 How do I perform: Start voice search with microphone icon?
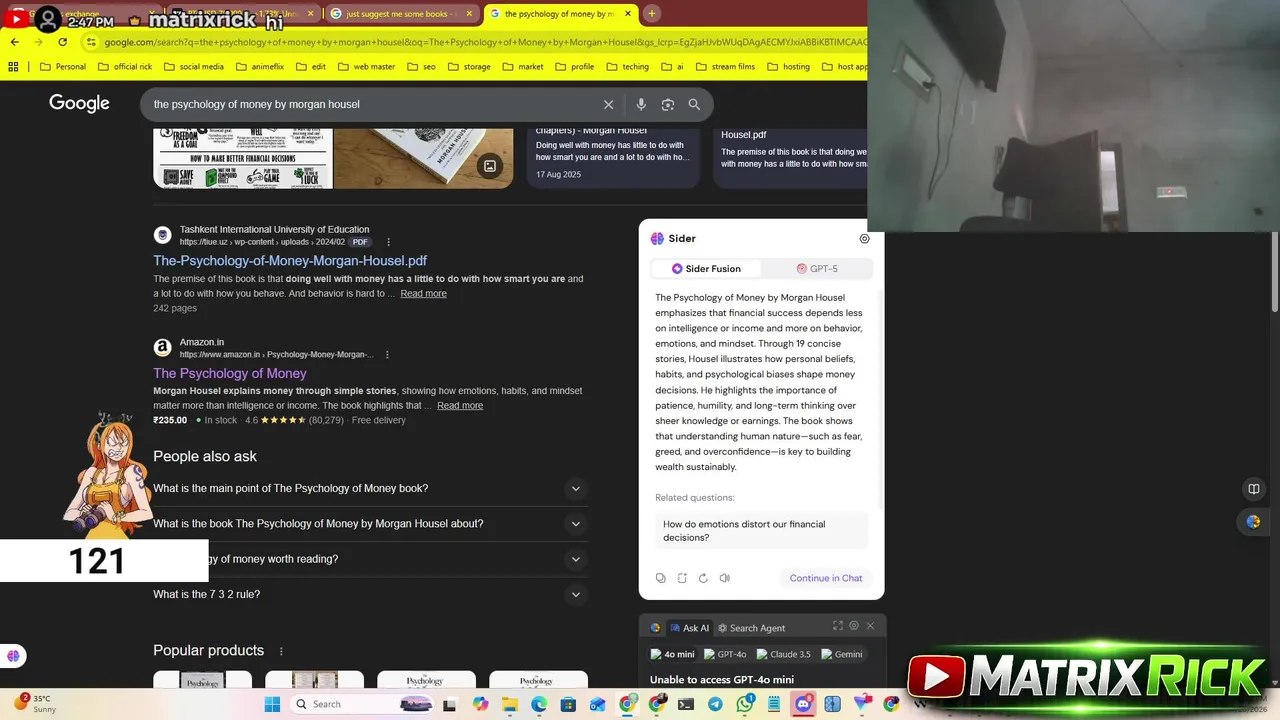pyautogui.click(x=641, y=104)
